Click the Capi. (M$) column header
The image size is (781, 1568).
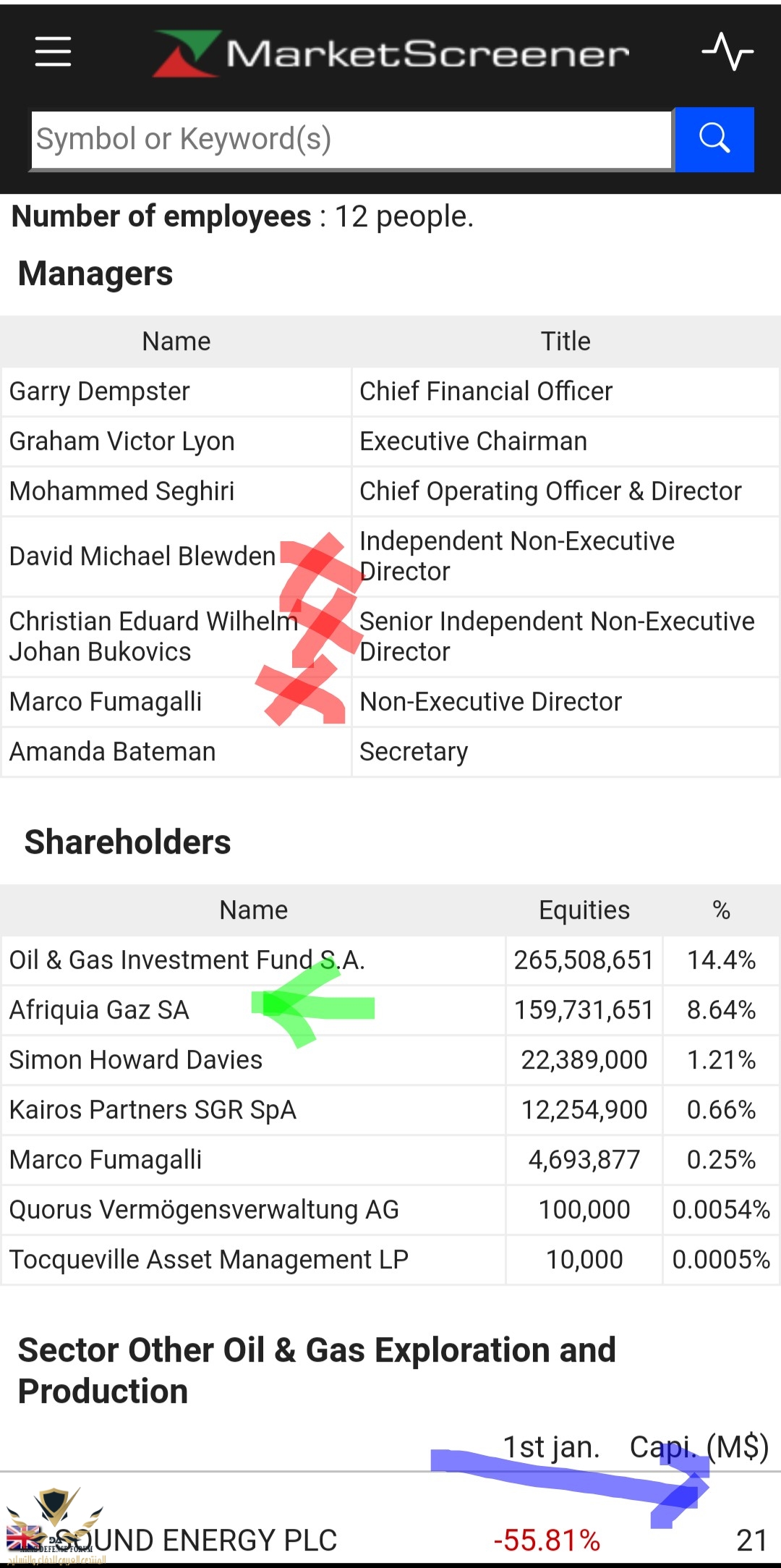pos(699,1447)
